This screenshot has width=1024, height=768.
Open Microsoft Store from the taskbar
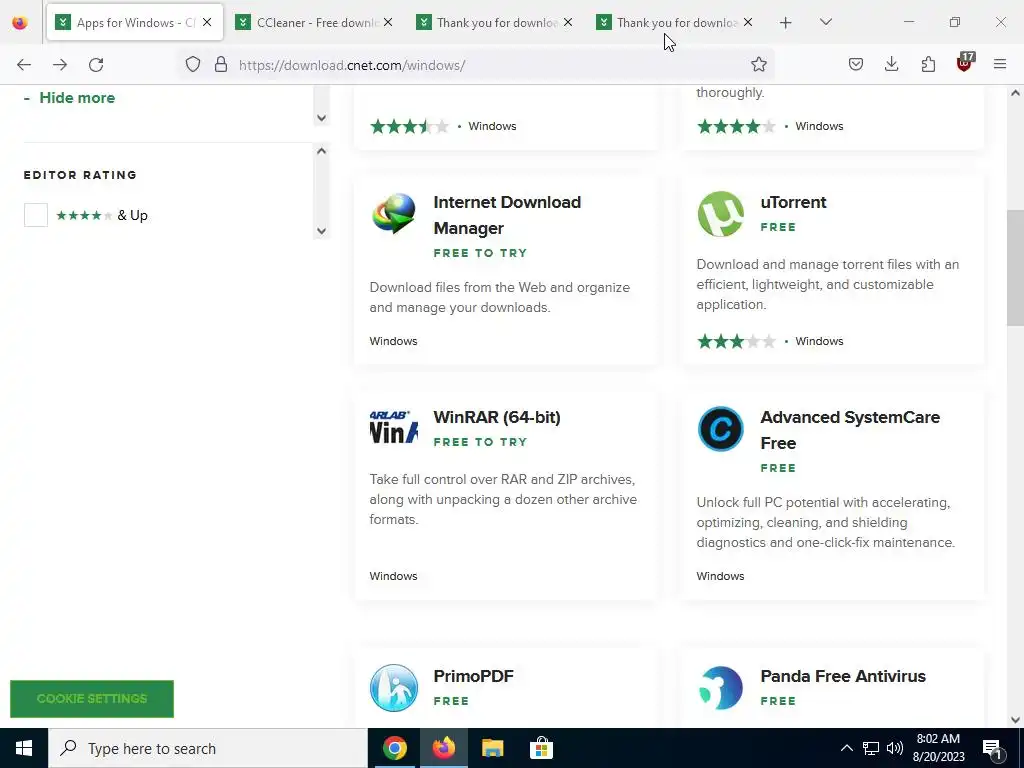coord(541,748)
